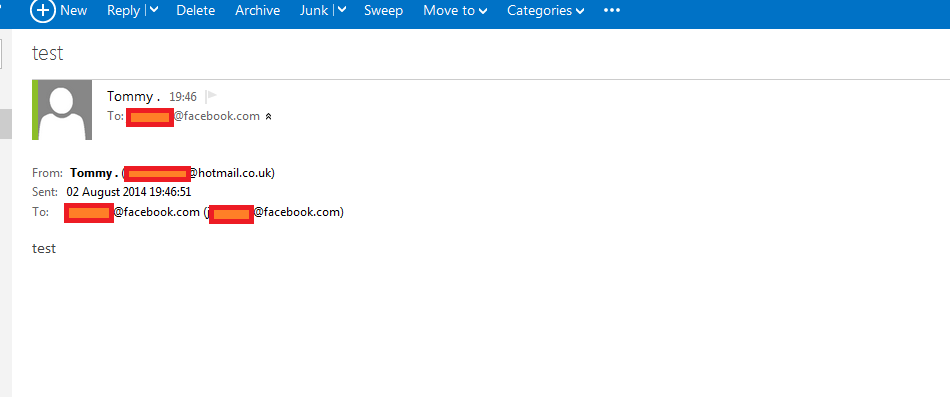Click the New text label
The height and width of the screenshot is (397, 950).
[74, 10]
